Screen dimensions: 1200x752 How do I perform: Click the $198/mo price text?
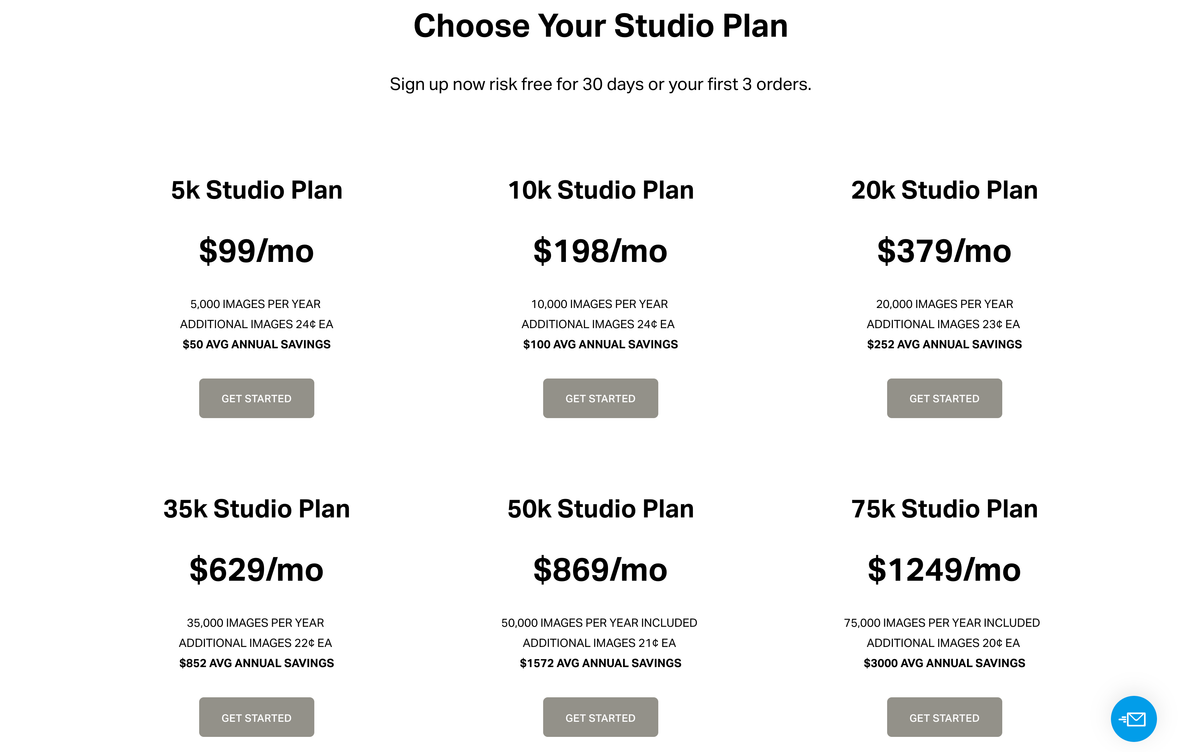pyautogui.click(x=600, y=250)
